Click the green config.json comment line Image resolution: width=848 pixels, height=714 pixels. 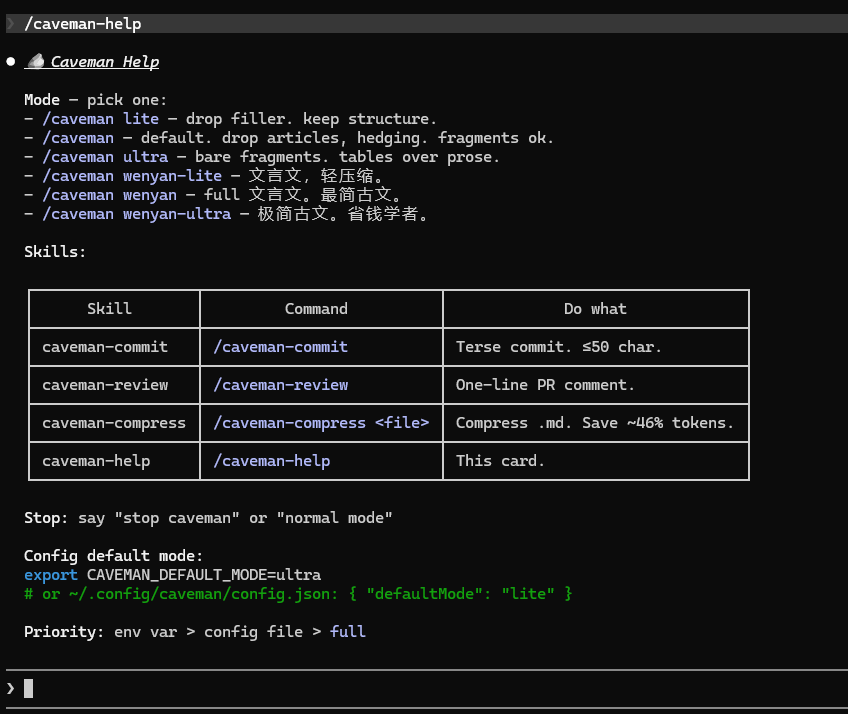point(298,594)
